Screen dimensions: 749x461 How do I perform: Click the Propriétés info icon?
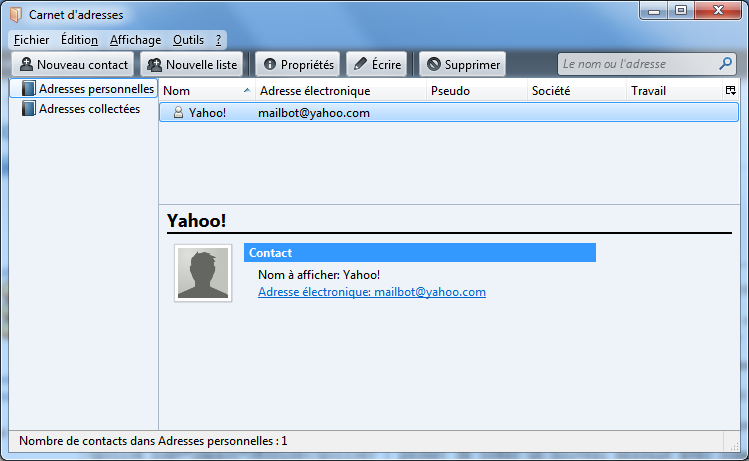[x=270, y=64]
